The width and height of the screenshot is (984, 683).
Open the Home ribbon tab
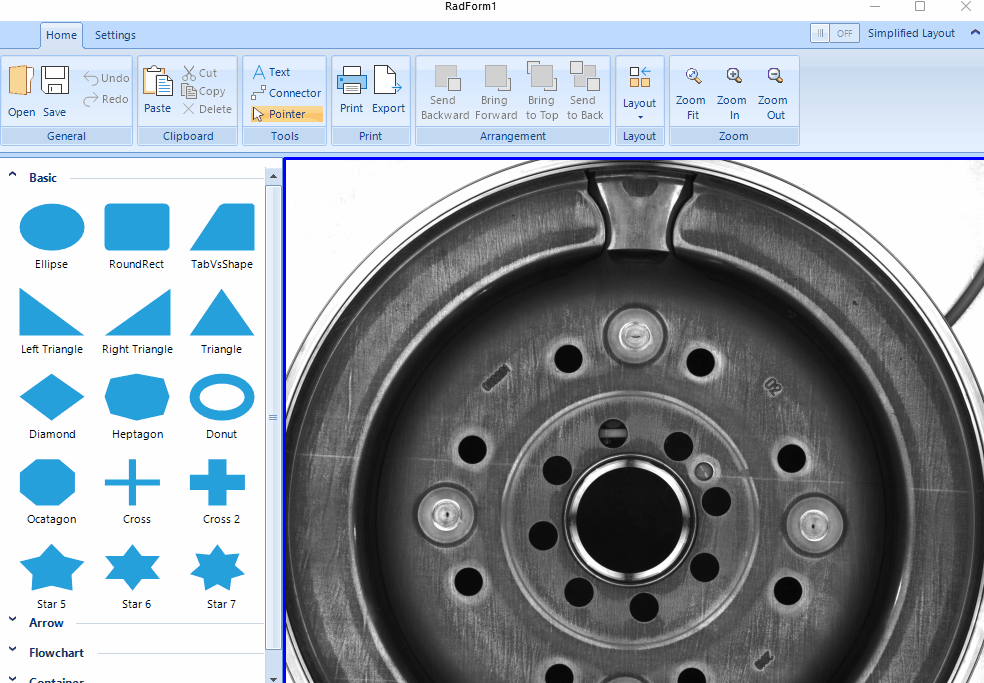click(x=61, y=35)
